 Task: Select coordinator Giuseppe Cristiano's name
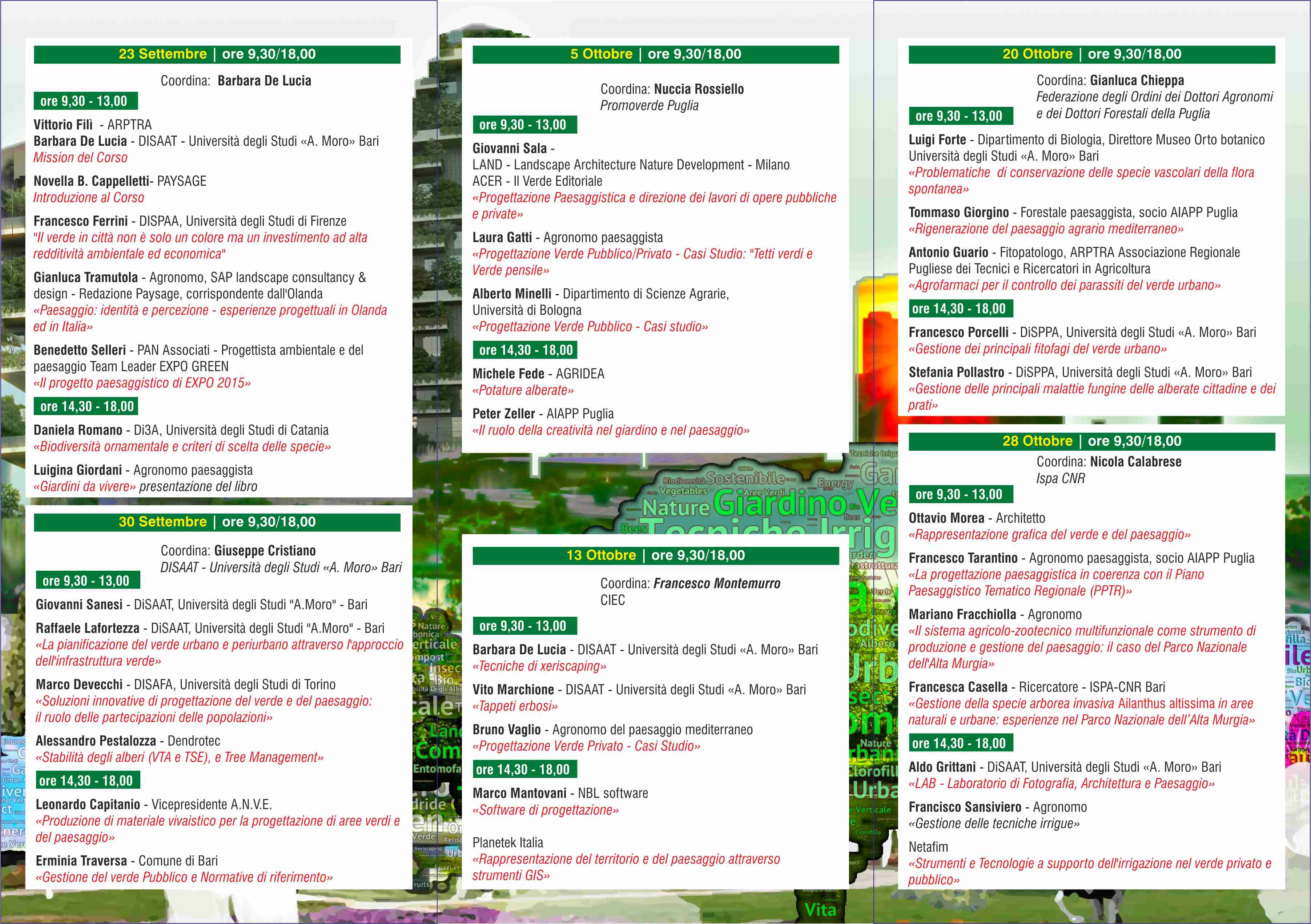tap(265, 551)
